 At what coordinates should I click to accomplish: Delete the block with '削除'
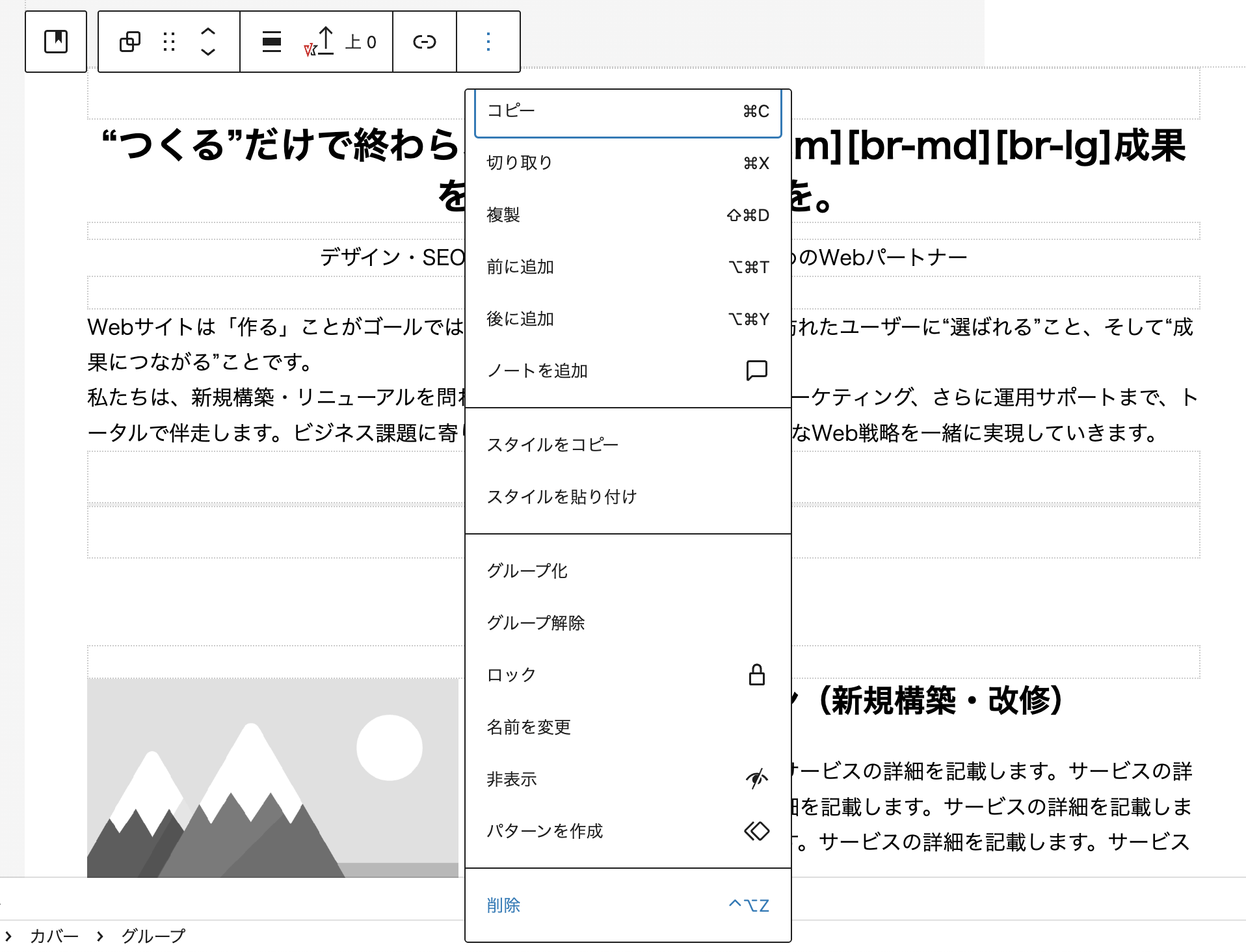628,905
